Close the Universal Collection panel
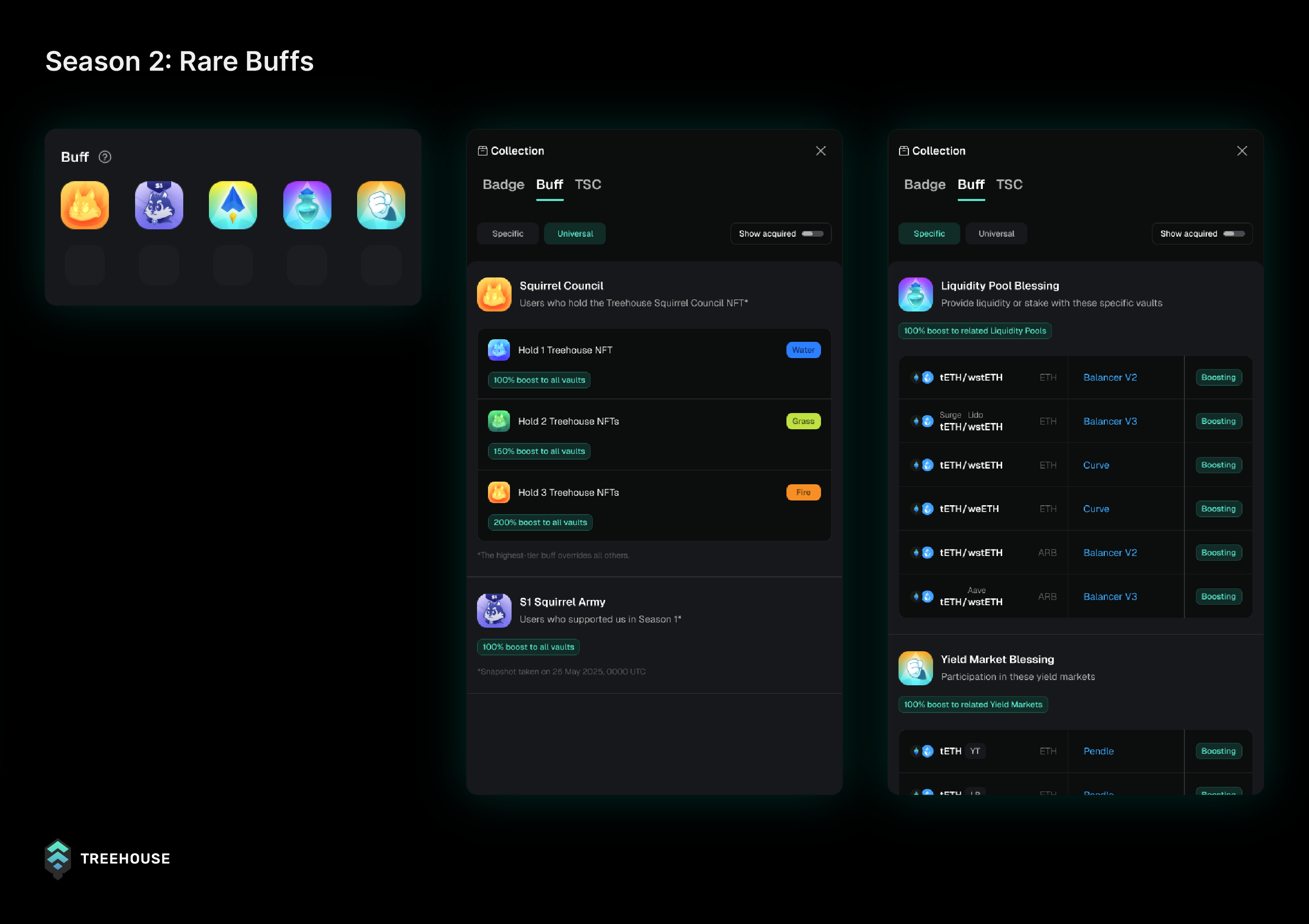1309x924 pixels. click(x=821, y=151)
